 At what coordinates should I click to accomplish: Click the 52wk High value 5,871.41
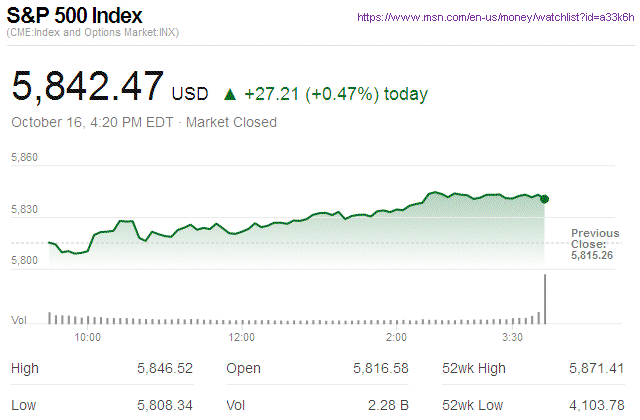(596, 369)
